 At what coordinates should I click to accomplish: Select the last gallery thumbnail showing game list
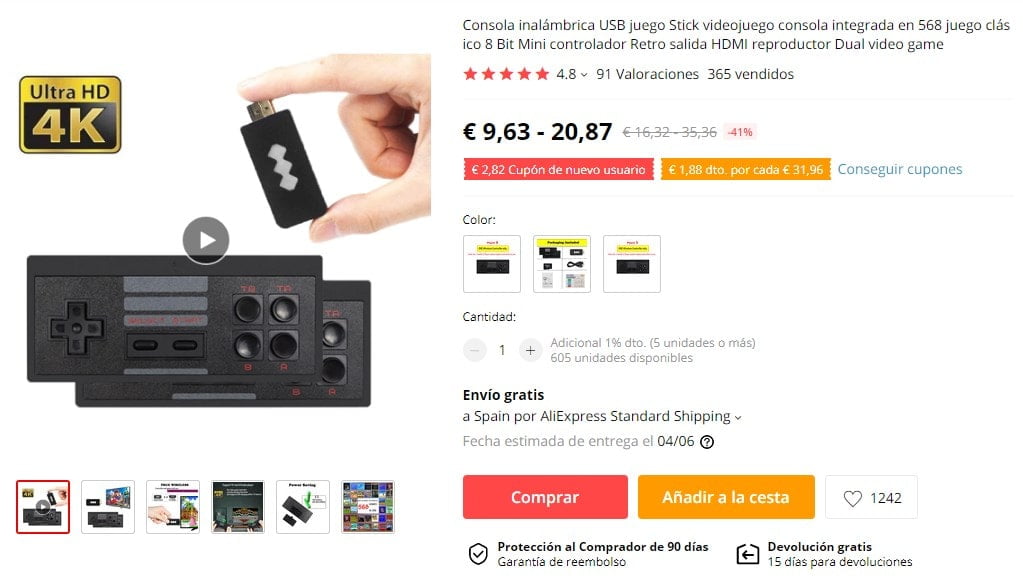click(x=367, y=507)
